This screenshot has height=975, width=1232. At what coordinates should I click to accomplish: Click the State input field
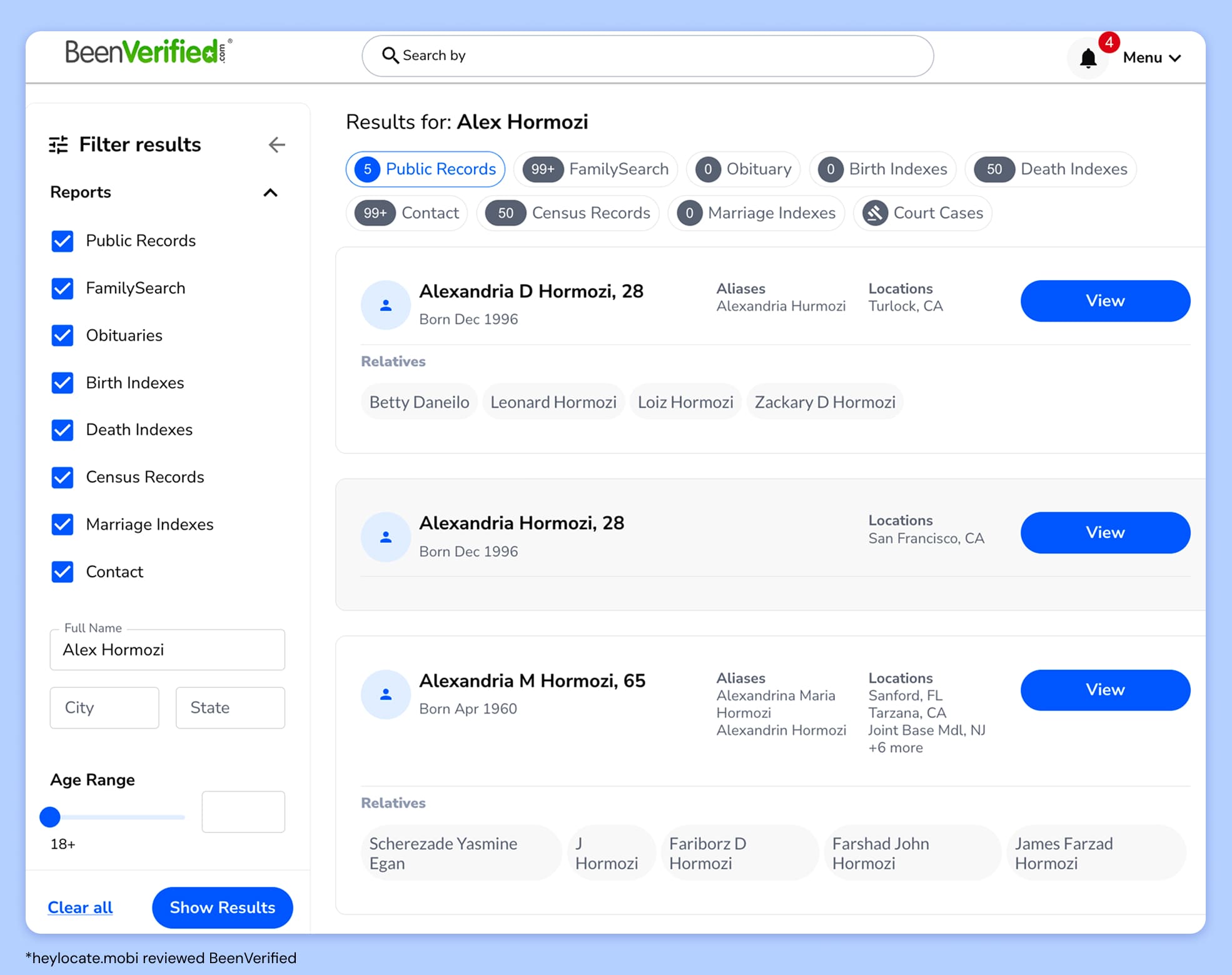click(230, 707)
